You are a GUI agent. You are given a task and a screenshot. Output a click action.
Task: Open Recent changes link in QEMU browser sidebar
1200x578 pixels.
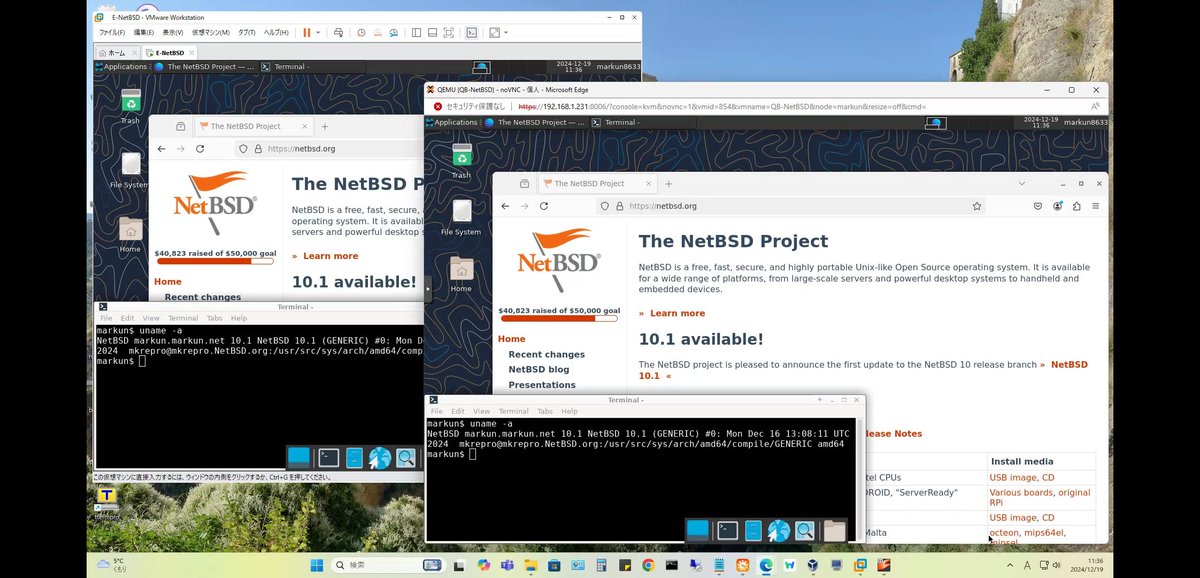(546, 355)
